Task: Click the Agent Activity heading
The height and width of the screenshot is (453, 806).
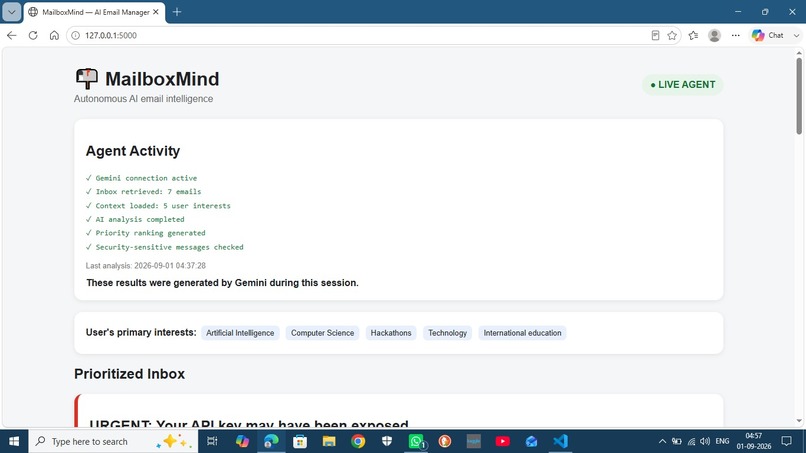Action: (133, 151)
